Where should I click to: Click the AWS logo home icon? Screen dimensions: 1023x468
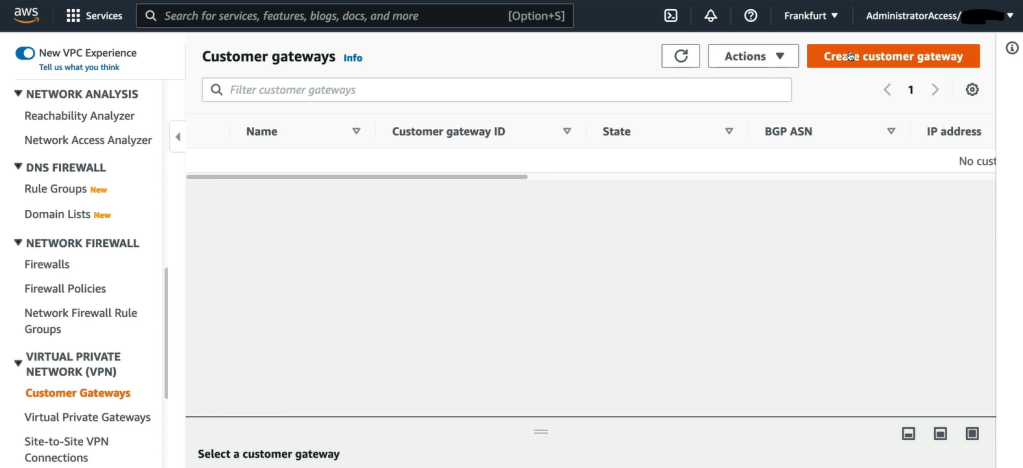point(26,15)
